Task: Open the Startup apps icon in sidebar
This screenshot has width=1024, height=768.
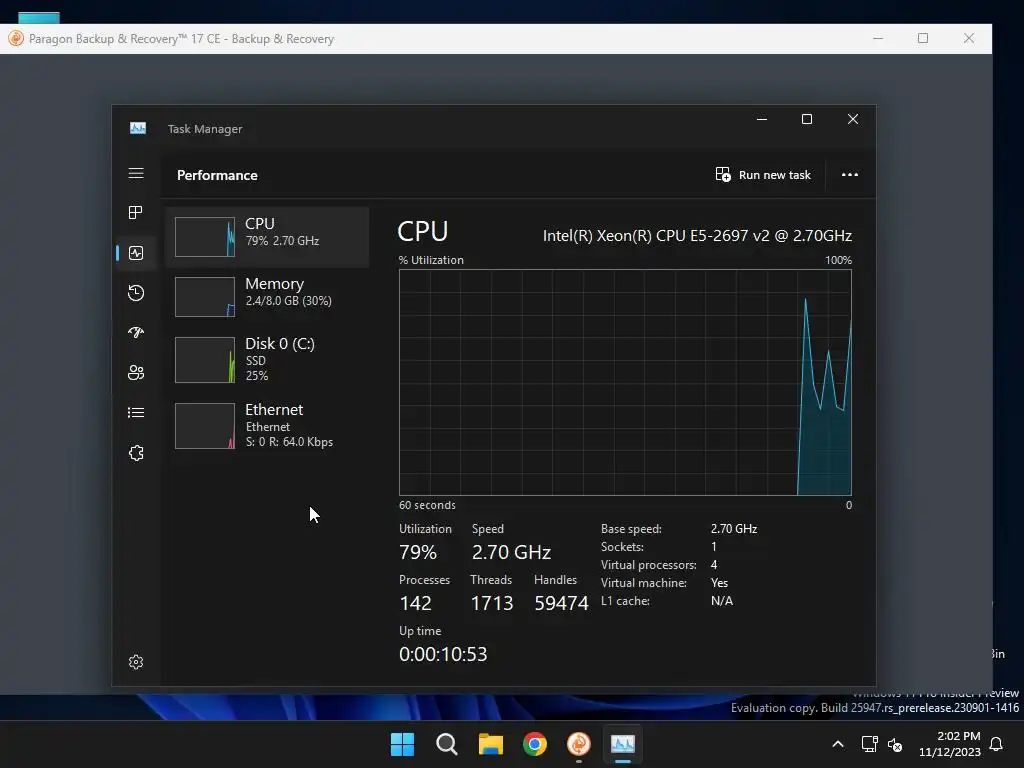Action: (136, 332)
